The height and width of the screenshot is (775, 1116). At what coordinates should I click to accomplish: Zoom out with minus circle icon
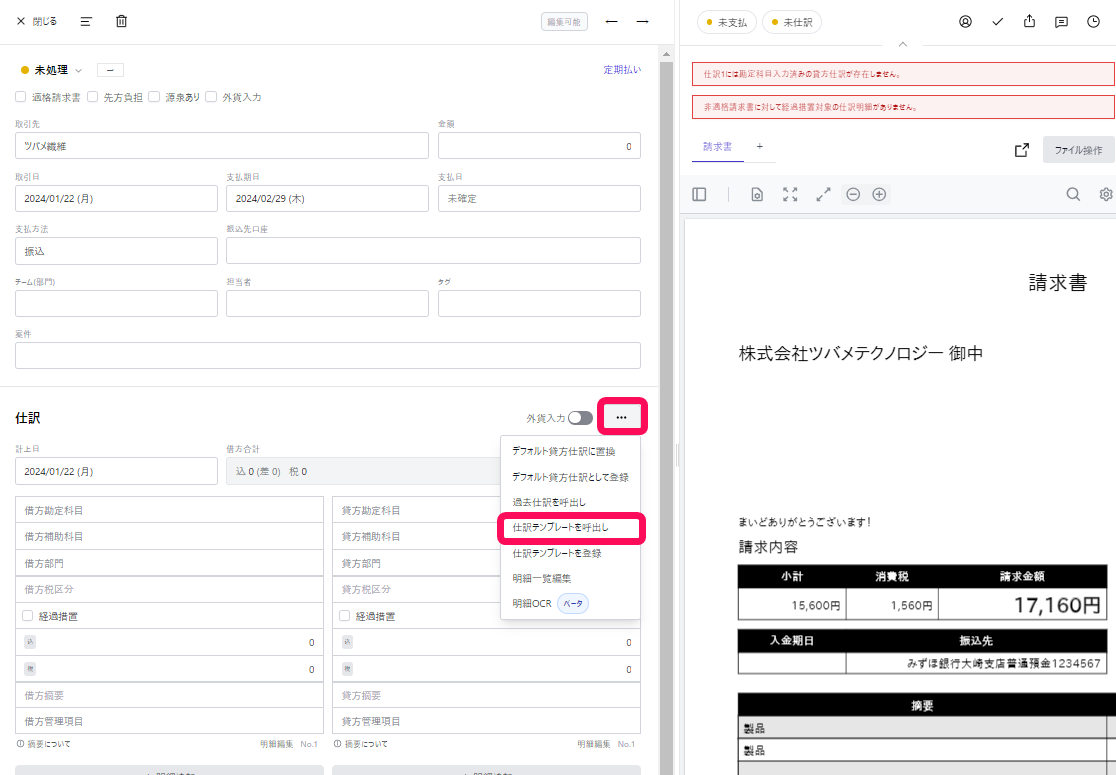pyautogui.click(x=853, y=194)
